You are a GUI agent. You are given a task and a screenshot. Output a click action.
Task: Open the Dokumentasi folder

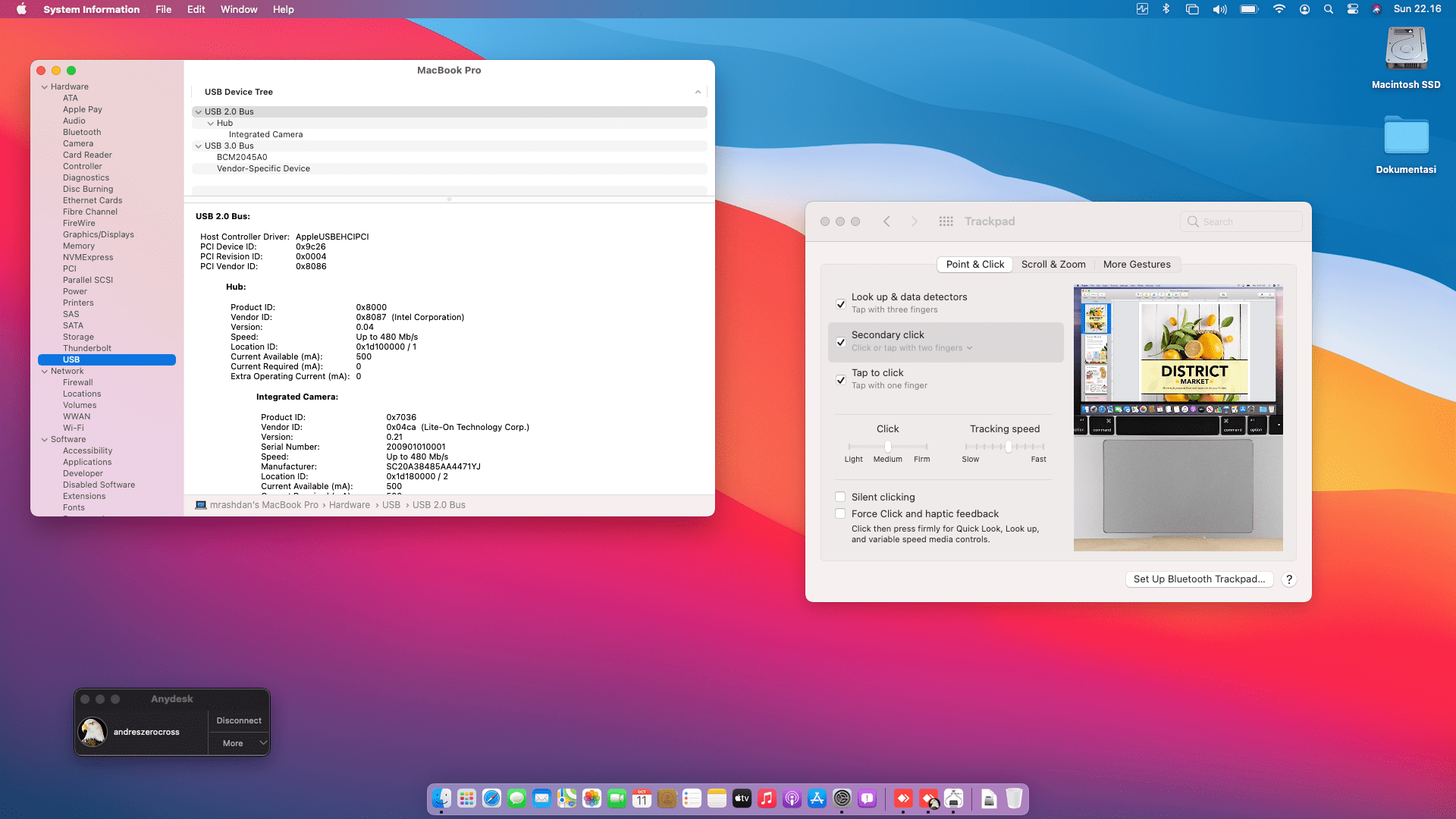(x=1406, y=136)
